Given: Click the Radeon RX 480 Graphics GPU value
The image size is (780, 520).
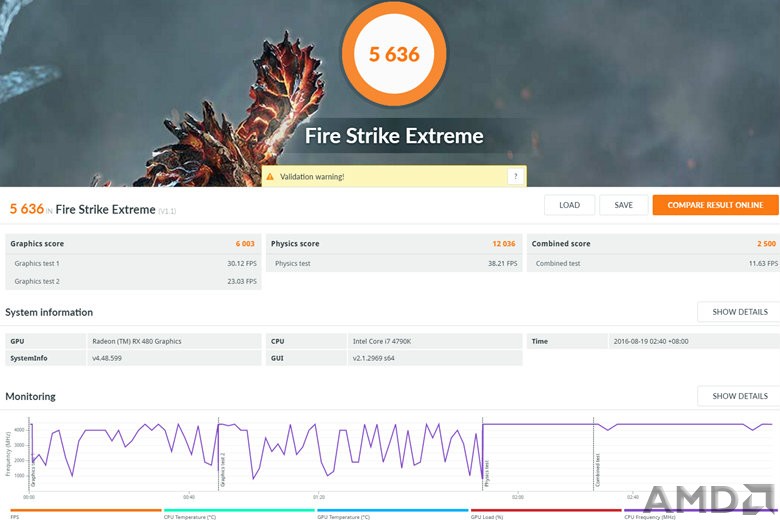Looking at the screenshot, I should click(x=137, y=341).
